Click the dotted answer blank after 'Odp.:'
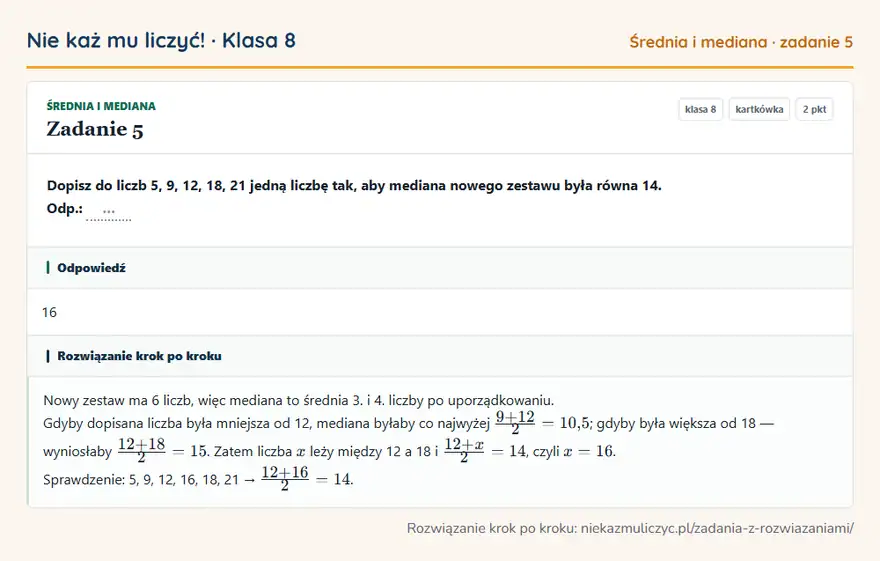Screen dimensions: 880x561 point(108,212)
